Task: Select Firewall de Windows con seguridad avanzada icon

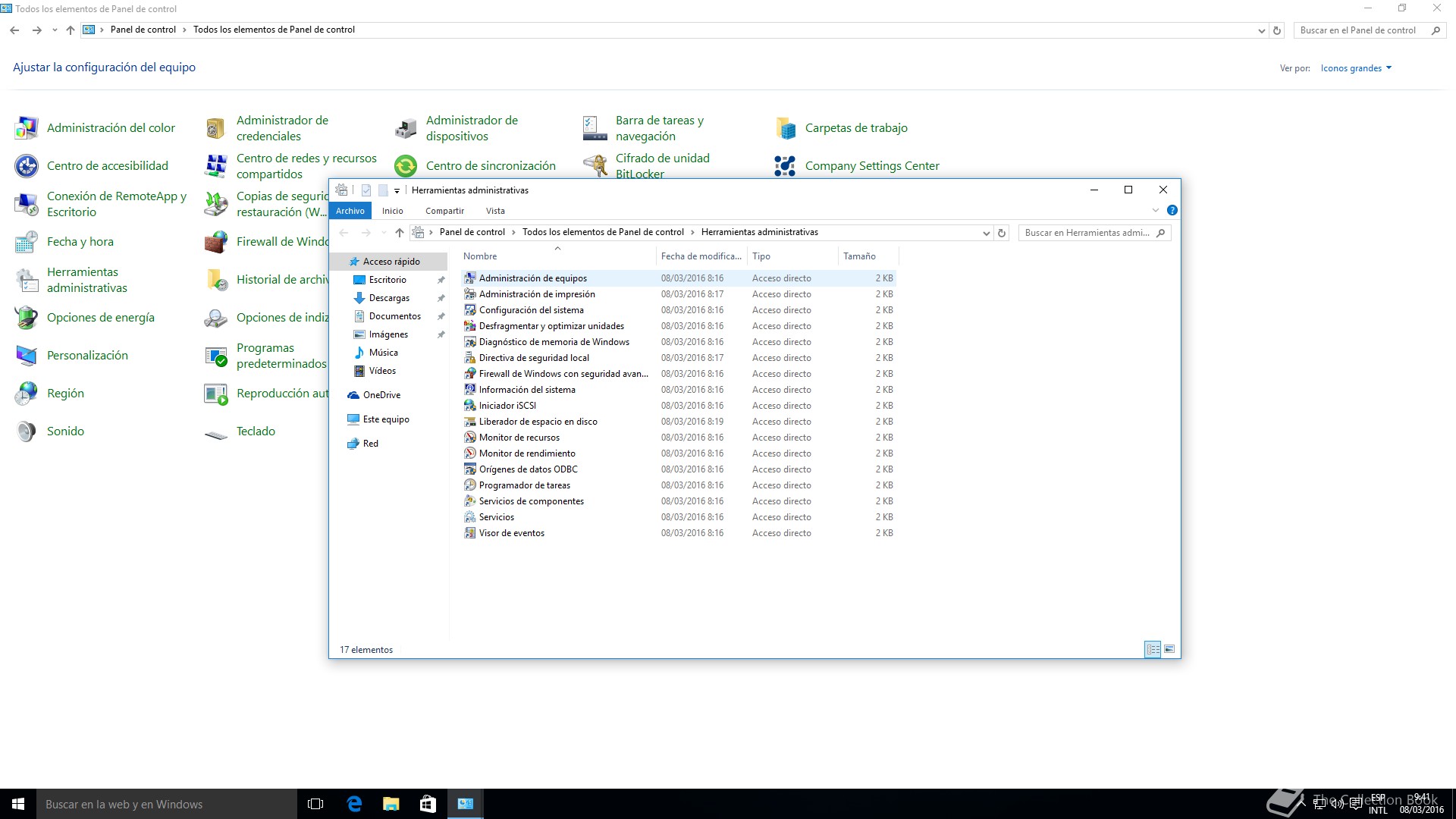Action: (x=470, y=374)
